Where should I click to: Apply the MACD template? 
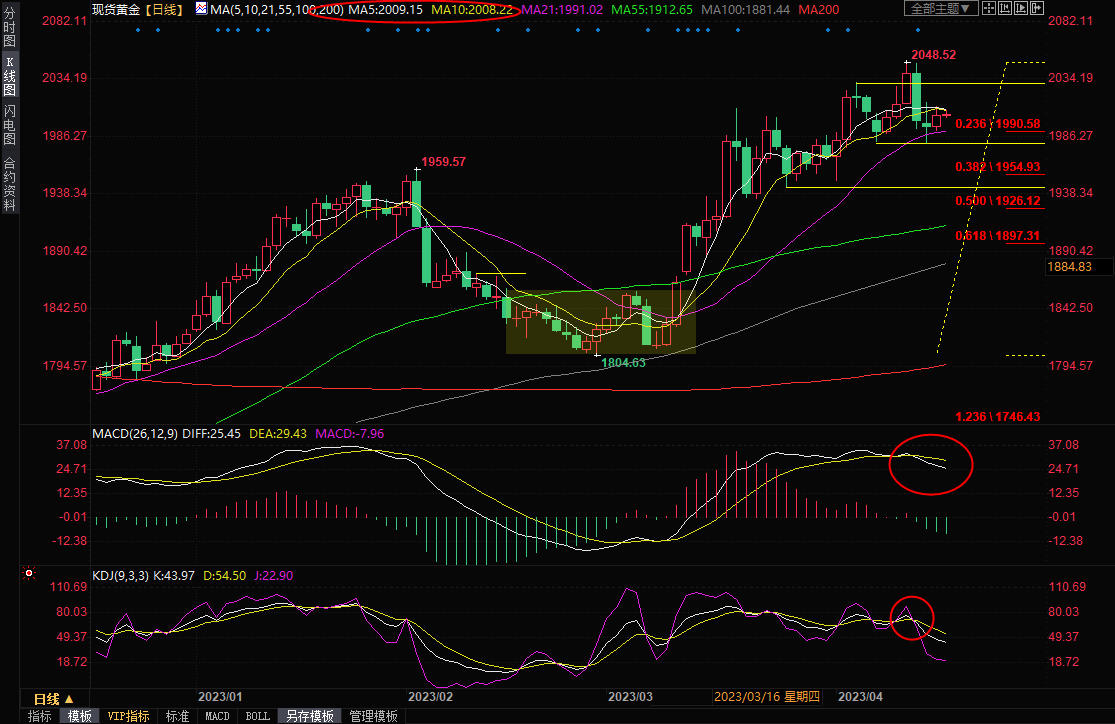[x=217, y=716]
